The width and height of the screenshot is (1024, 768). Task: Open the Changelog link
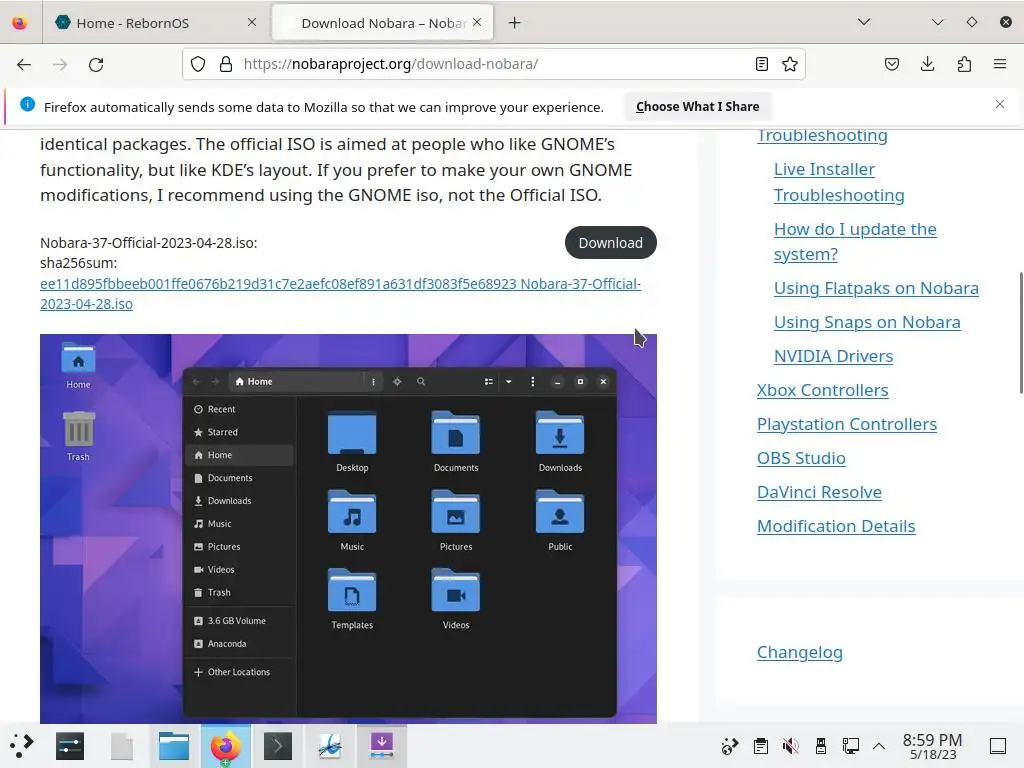[x=799, y=652]
